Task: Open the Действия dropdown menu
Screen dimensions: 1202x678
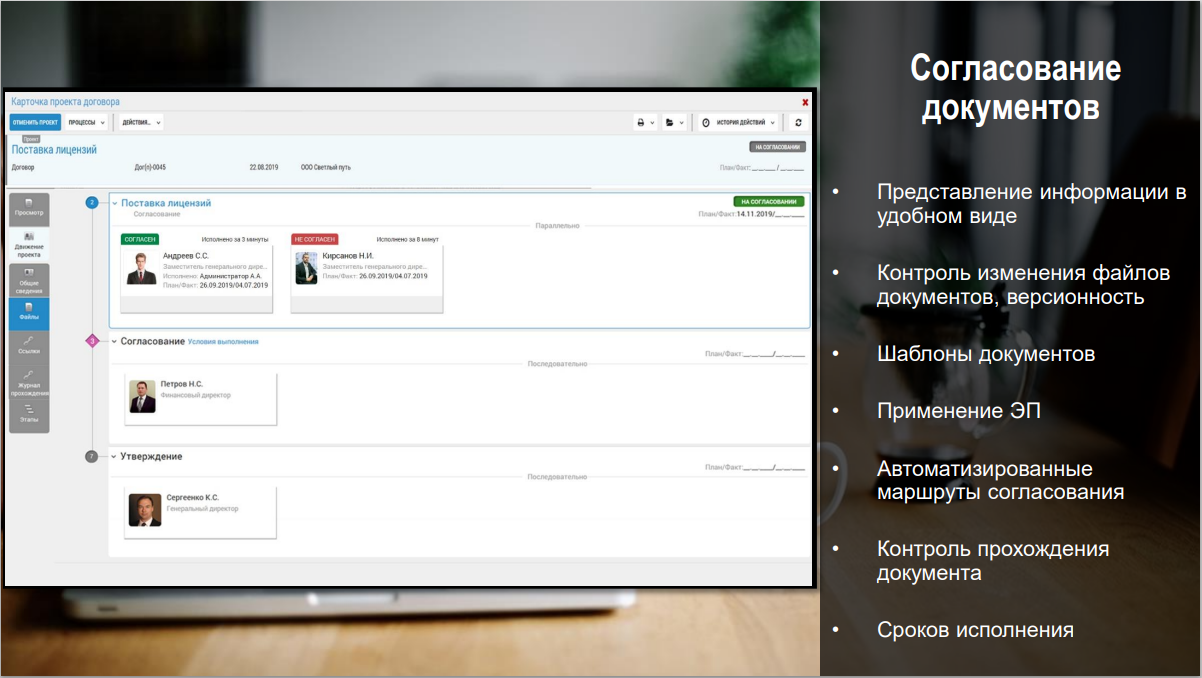Action: tap(140, 122)
